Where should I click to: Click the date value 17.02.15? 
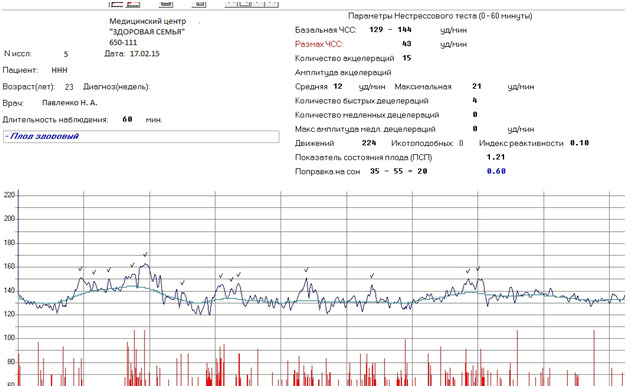[x=145, y=54]
